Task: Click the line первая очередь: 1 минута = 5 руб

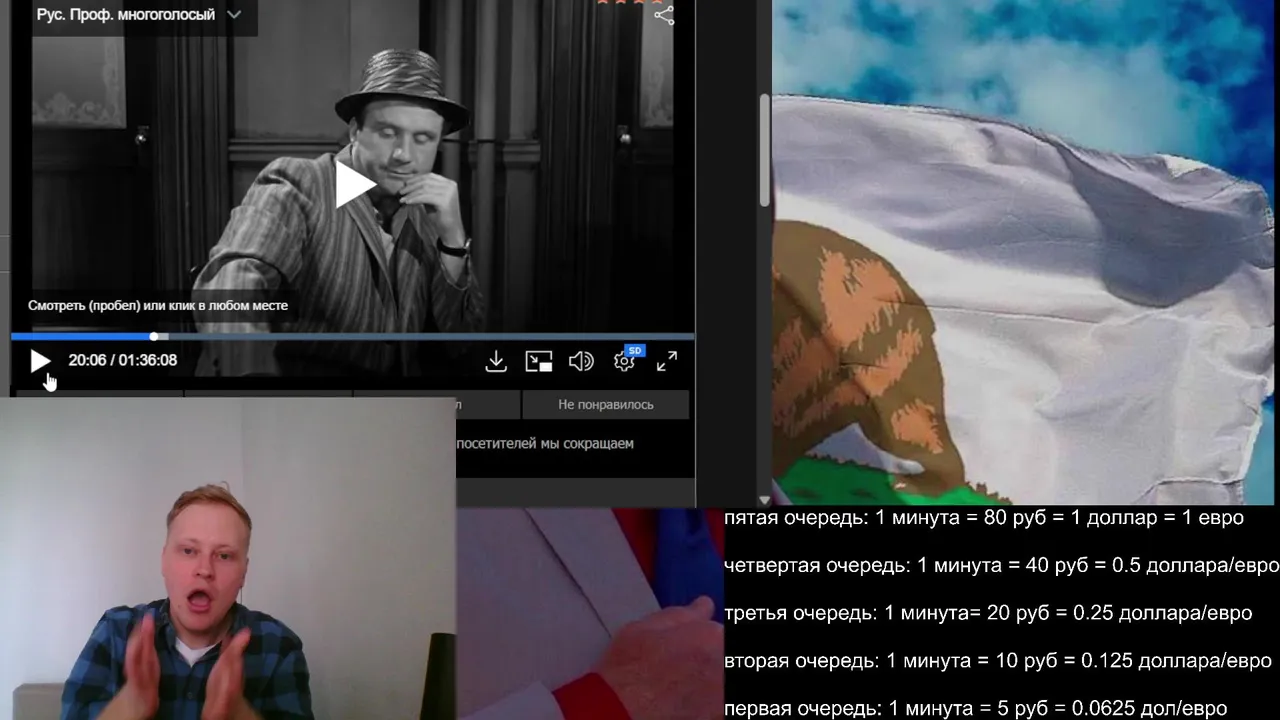Action: pos(975,708)
